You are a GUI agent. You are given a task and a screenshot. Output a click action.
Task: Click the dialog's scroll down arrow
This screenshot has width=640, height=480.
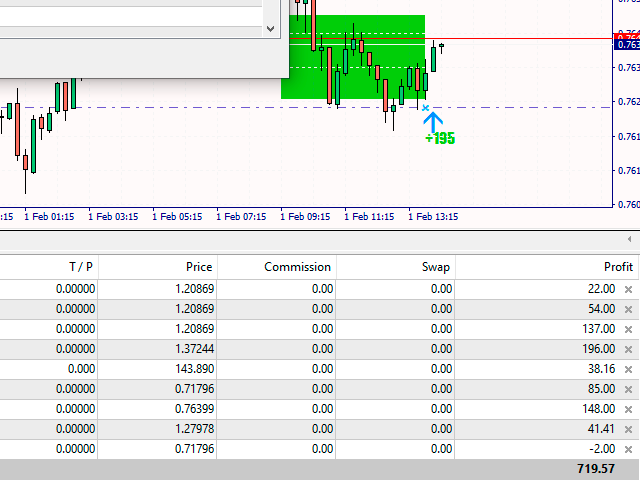pyautogui.click(x=270, y=29)
